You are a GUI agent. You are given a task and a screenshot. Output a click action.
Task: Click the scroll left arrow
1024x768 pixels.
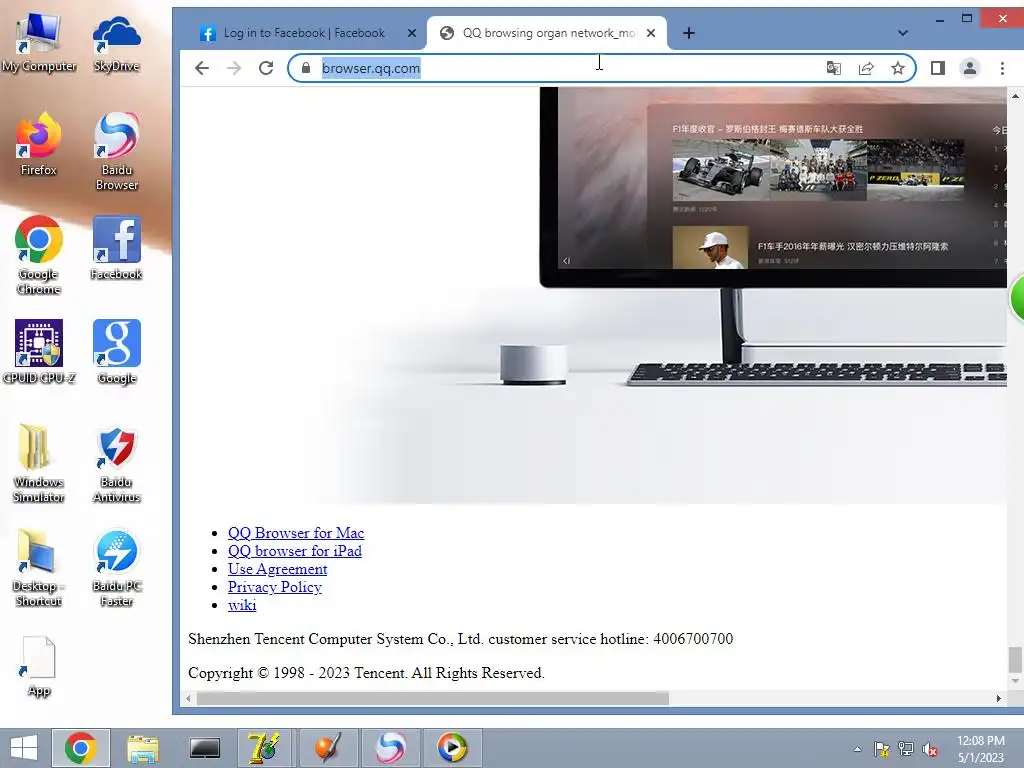tap(188, 698)
